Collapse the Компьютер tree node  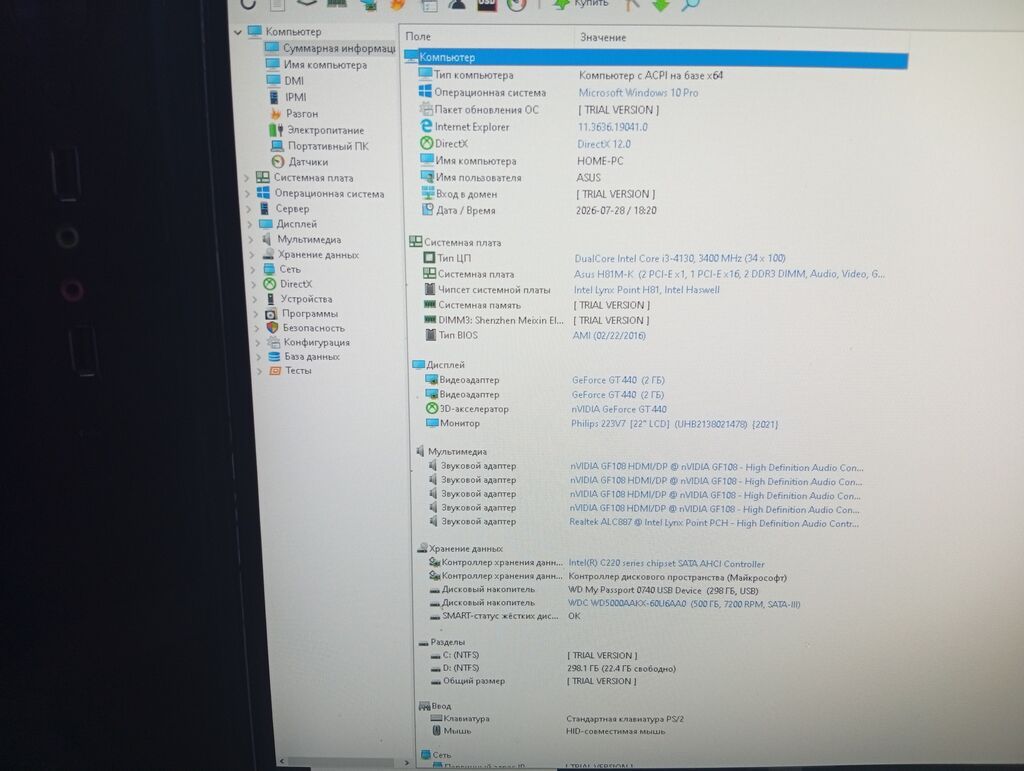238,31
